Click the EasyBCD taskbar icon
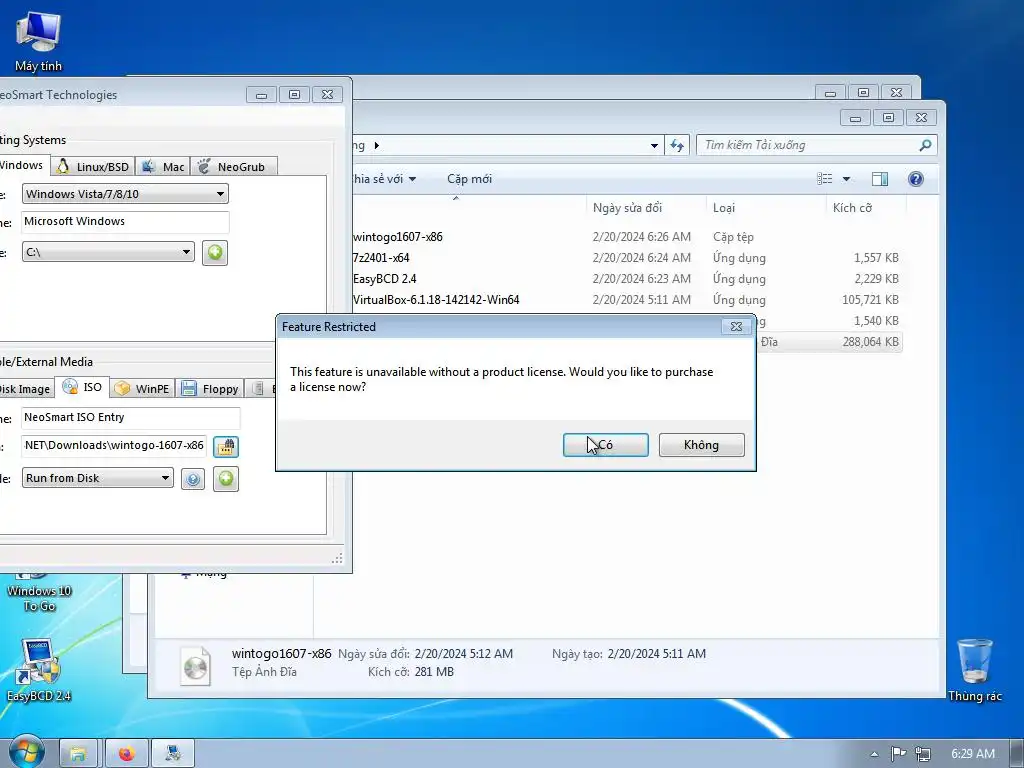This screenshot has width=1024, height=768. point(173,754)
